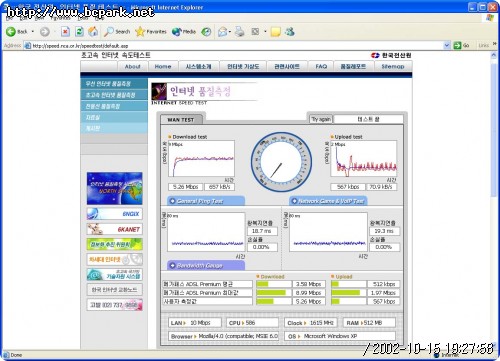Click the 18.7 ms ping delay value
This screenshot has width=500, height=361.
click(x=262, y=231)
